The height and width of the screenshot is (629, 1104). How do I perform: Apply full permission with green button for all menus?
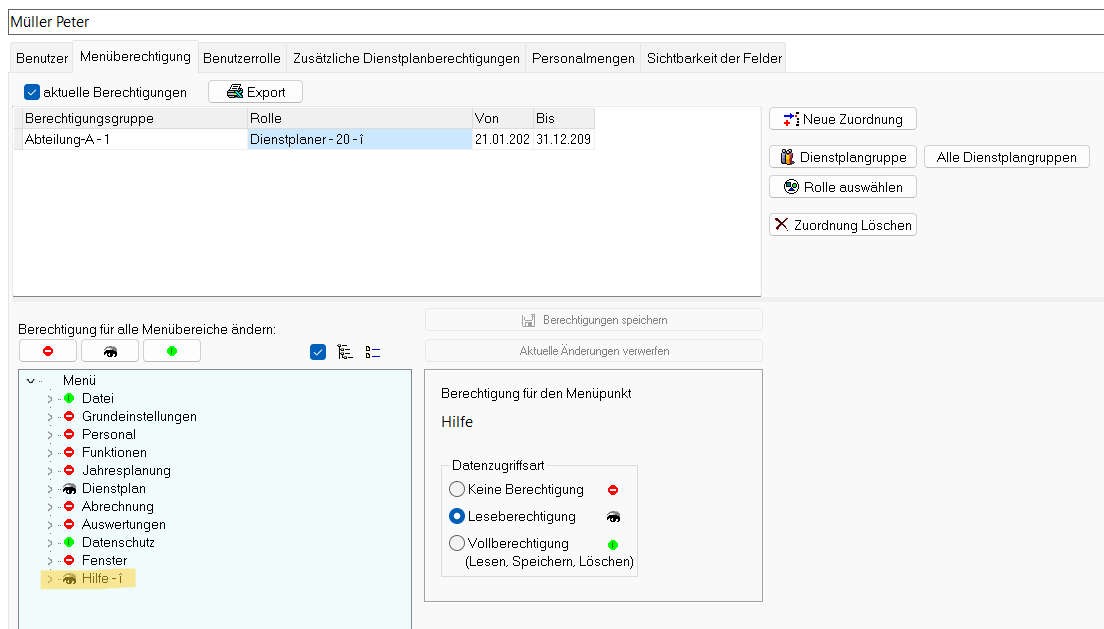[x=171, y=351]
